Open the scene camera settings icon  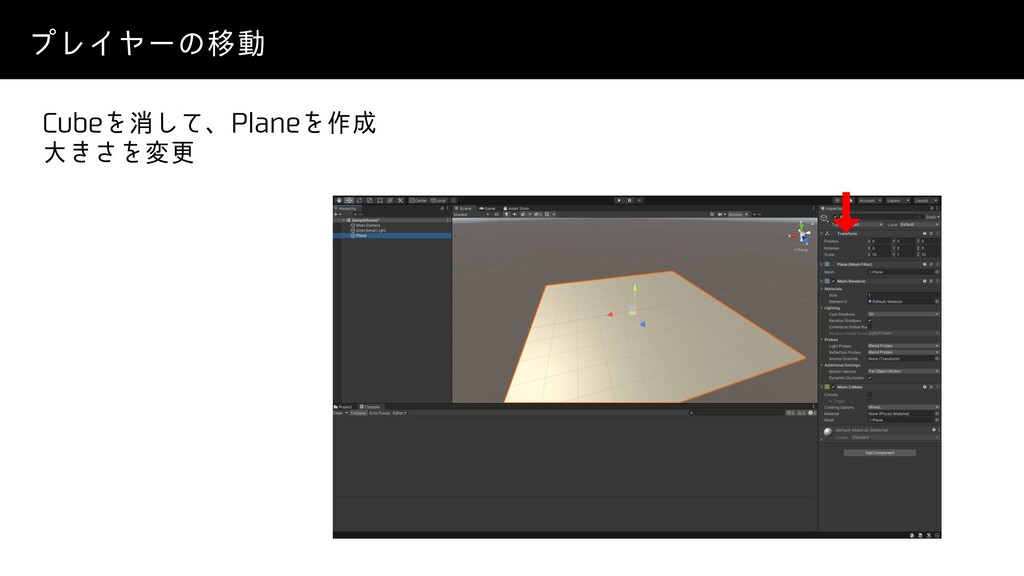(x=721, y=214)
